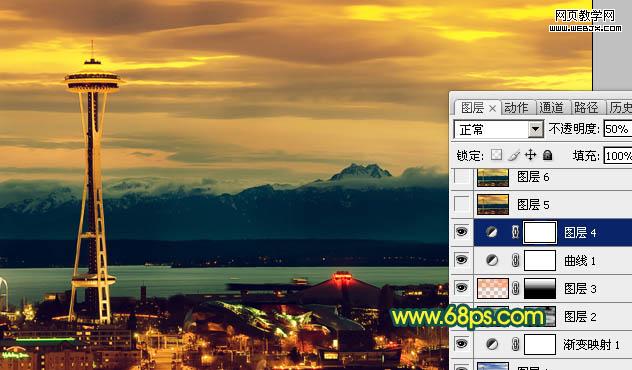Screen dimensions: 632x370
Task: Click mask link icon on 图层 4
Action: 515,232
